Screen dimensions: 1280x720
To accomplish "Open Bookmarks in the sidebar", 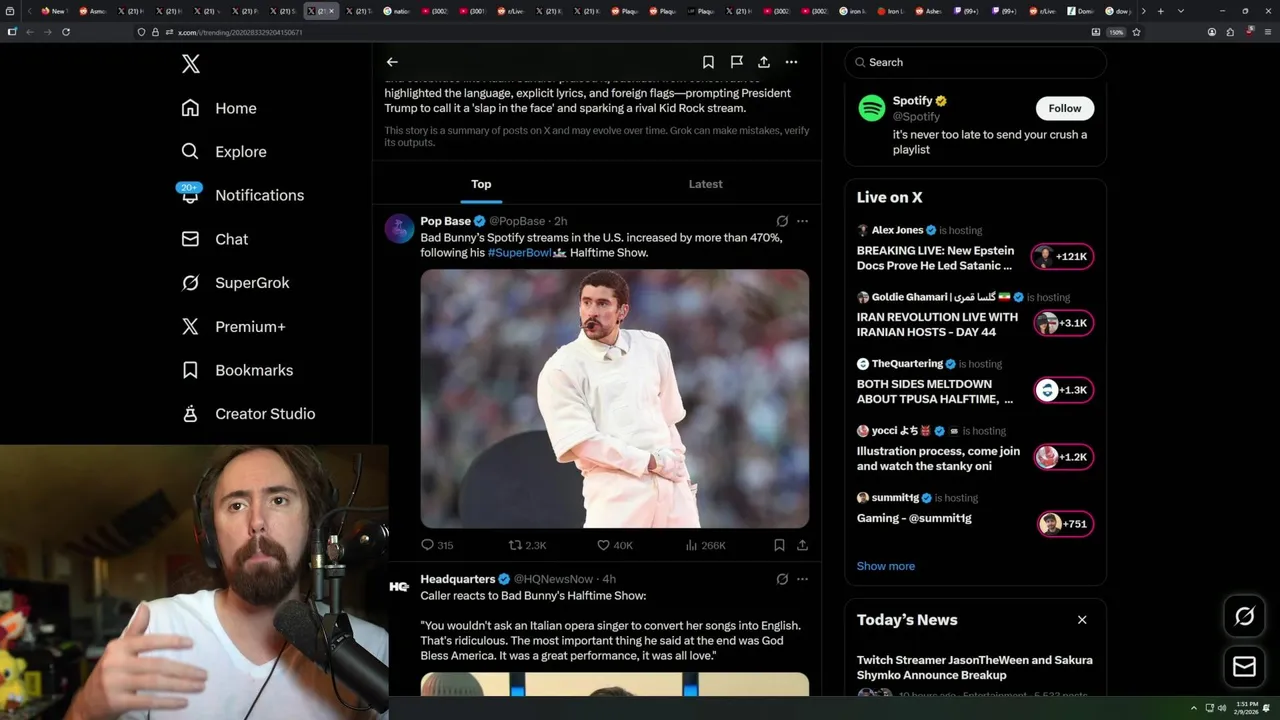I will (x=237, y=370).
